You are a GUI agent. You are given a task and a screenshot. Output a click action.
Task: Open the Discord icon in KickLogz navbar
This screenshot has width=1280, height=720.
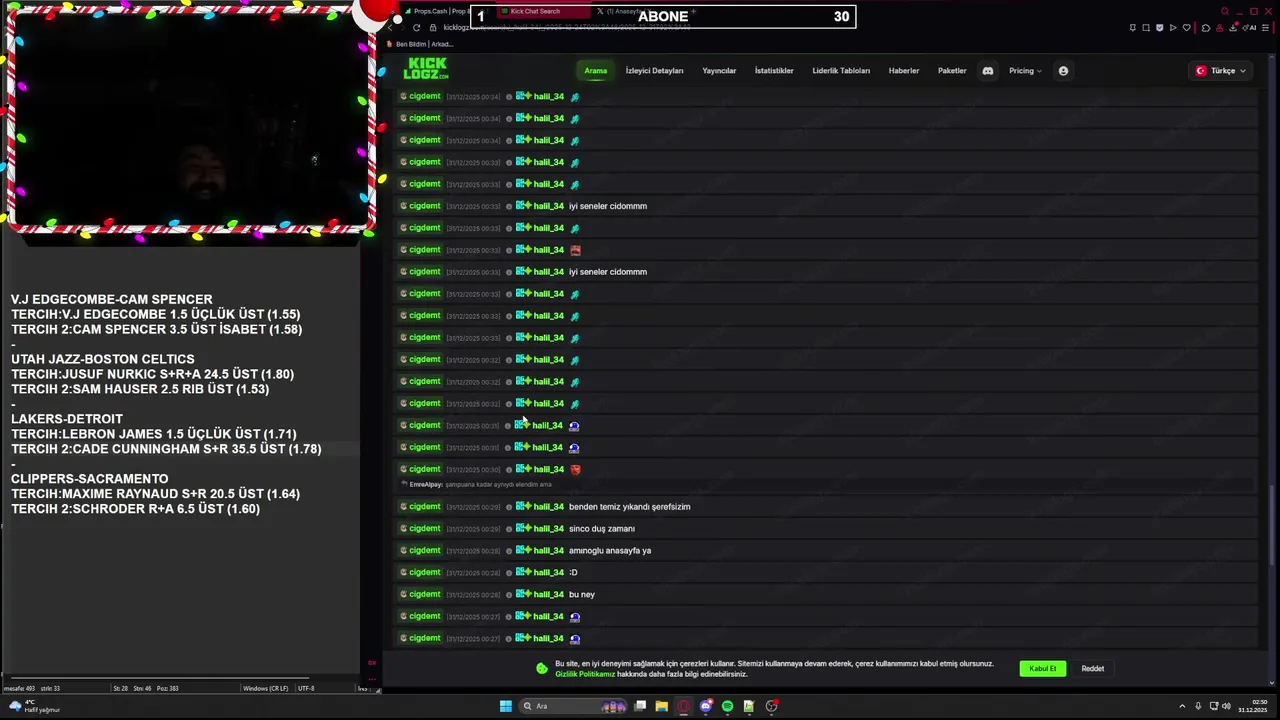click(988, 71)
